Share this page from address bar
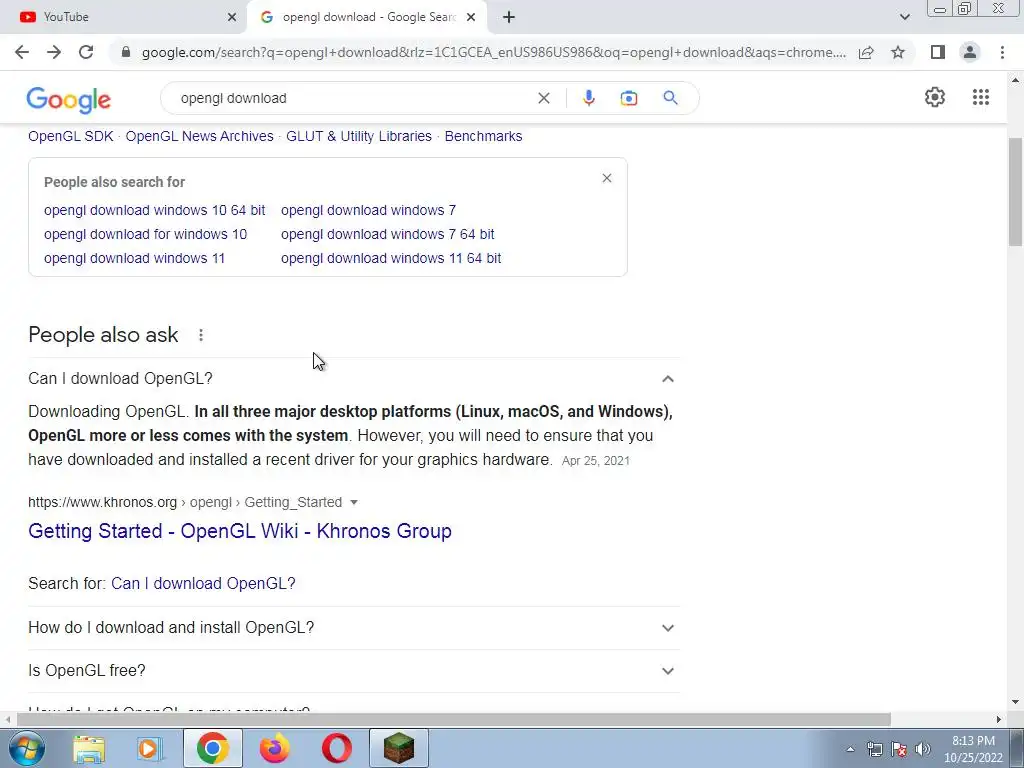 tap(866, 52)
